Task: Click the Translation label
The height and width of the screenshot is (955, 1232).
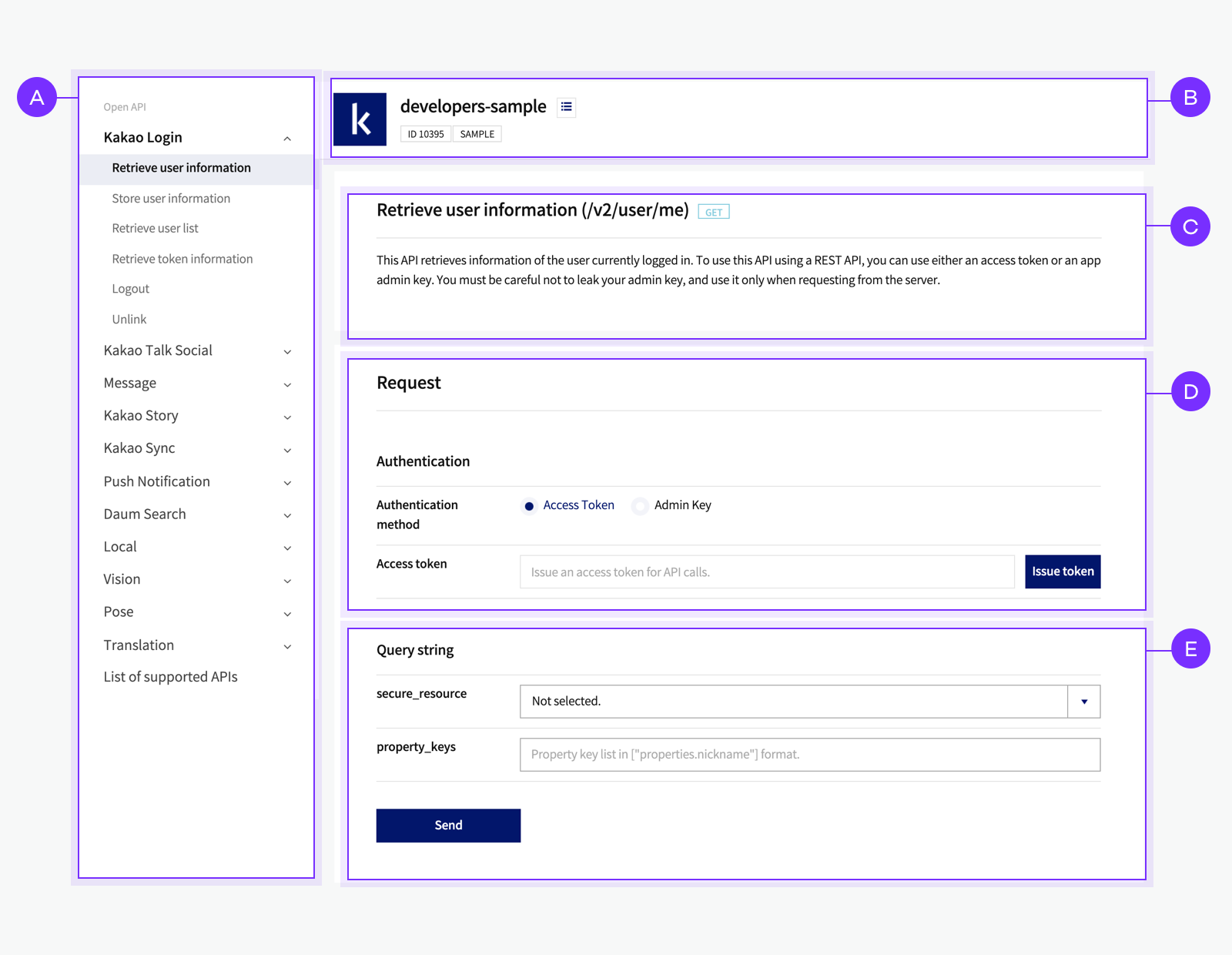Action: 139,645
